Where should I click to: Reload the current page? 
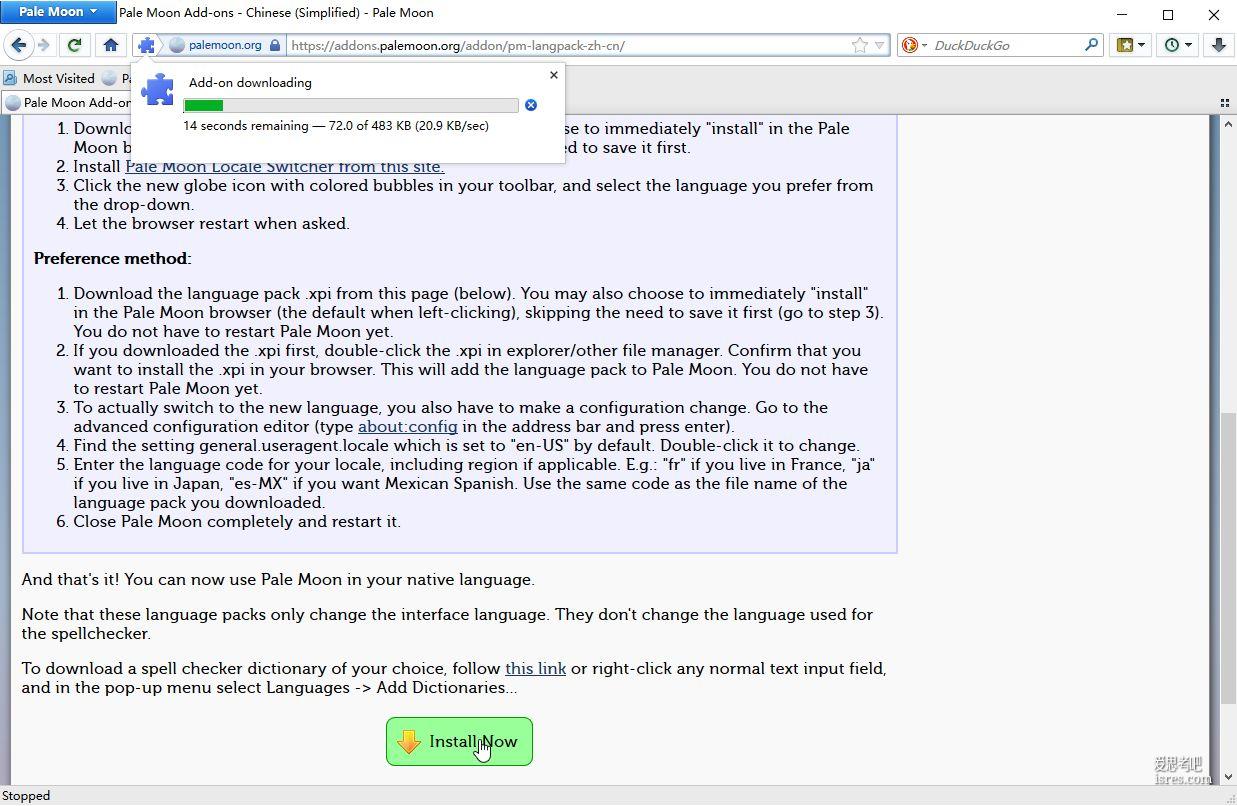pyautogui.click(x=74, y=45)
